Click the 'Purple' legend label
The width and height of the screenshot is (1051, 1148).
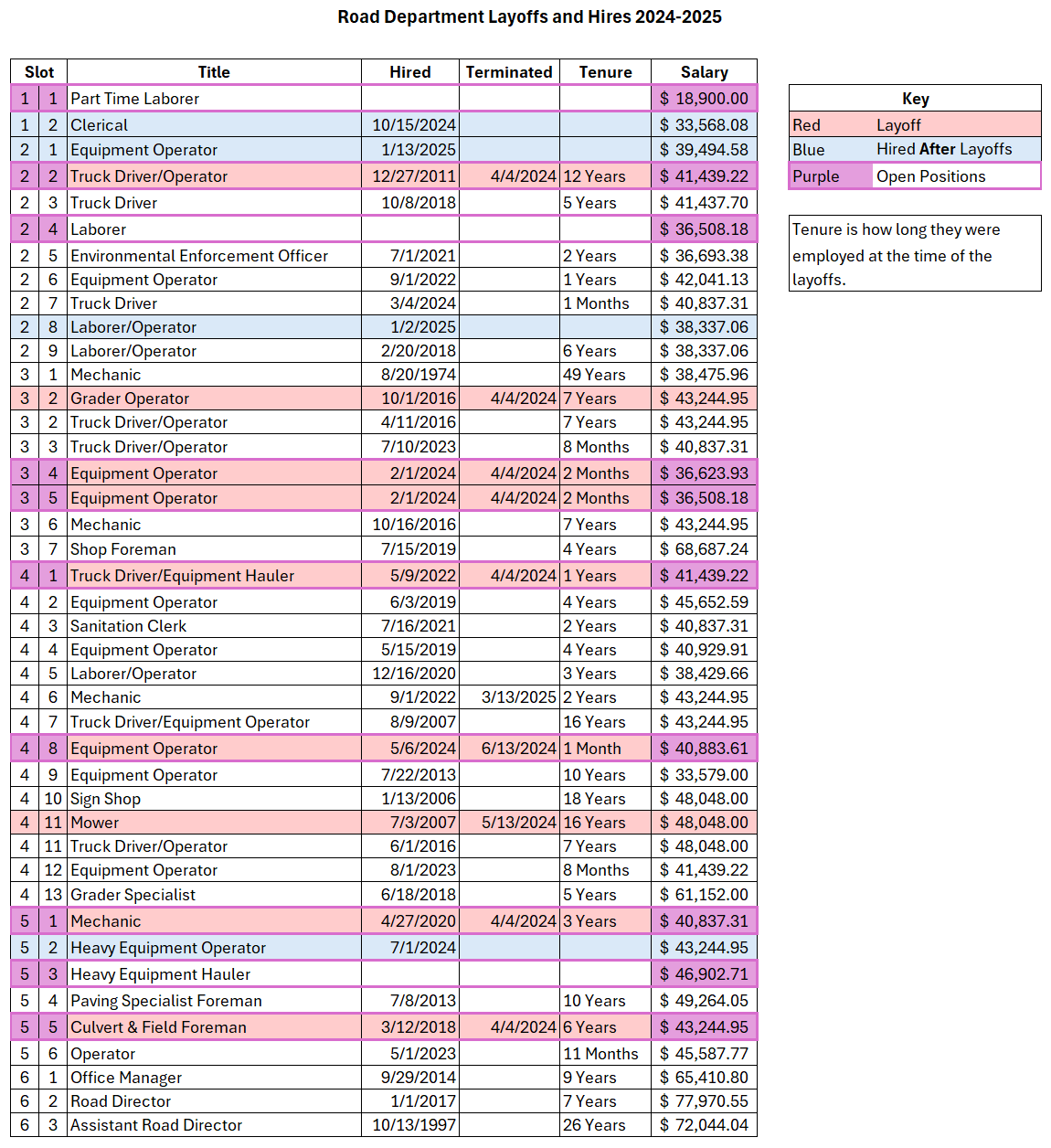(x=831, y=176)
